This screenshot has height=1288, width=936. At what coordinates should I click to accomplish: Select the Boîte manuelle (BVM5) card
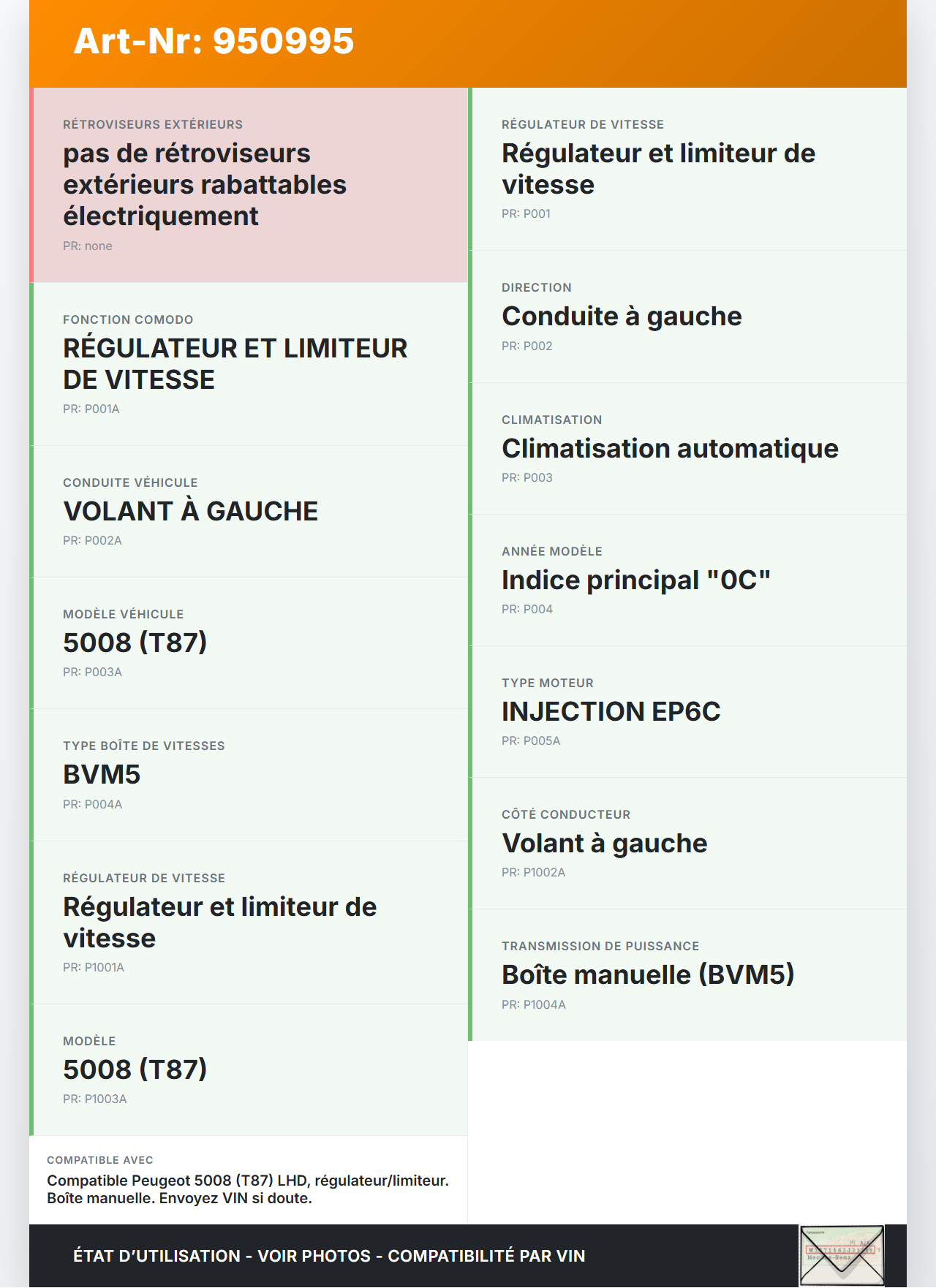[687, 974]
